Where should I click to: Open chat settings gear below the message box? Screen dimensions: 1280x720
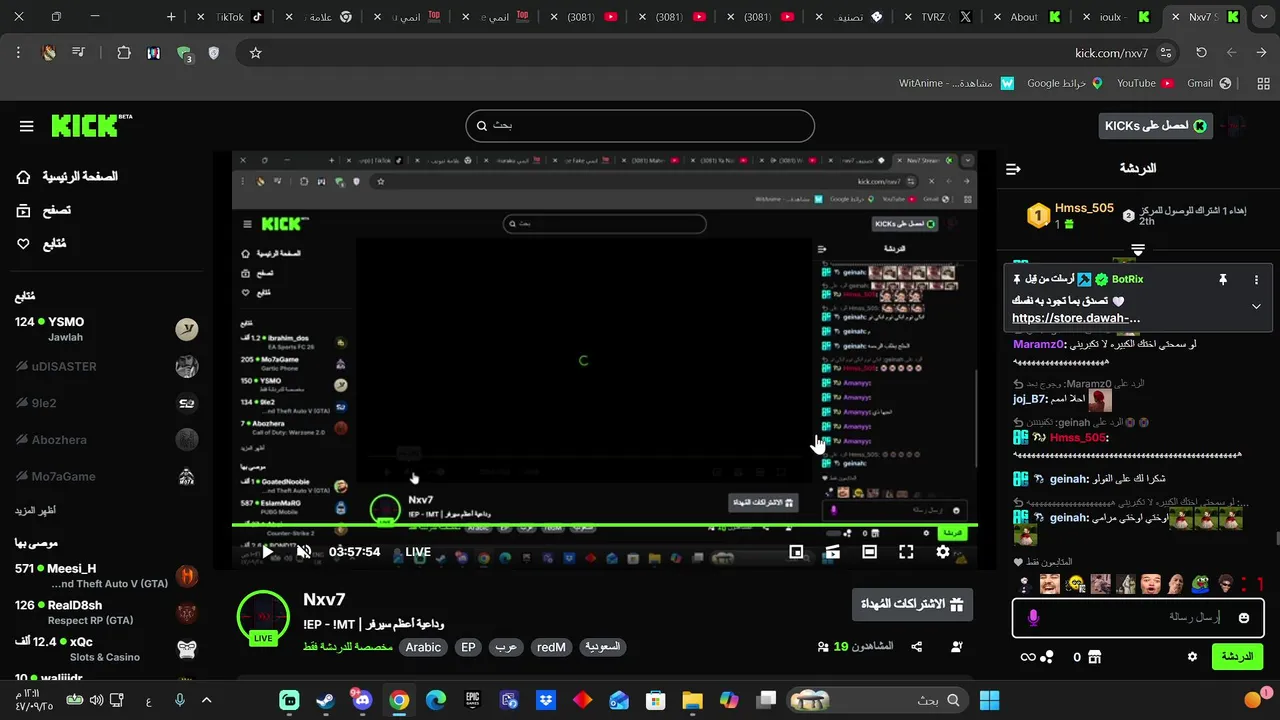[x=1192, y=657]
